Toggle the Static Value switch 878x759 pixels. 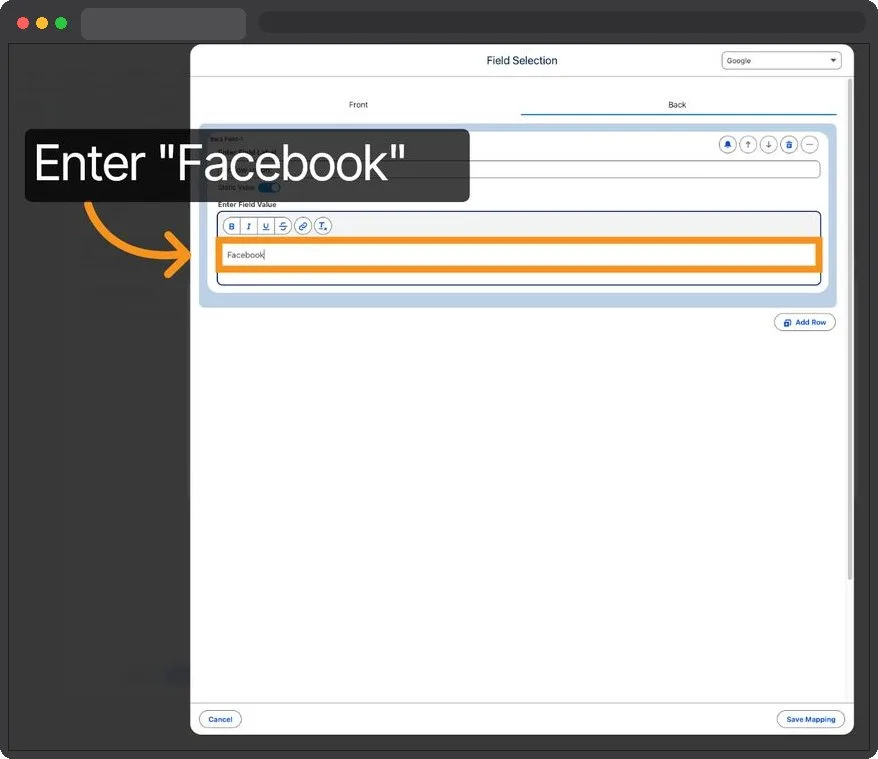click(269, 187)
